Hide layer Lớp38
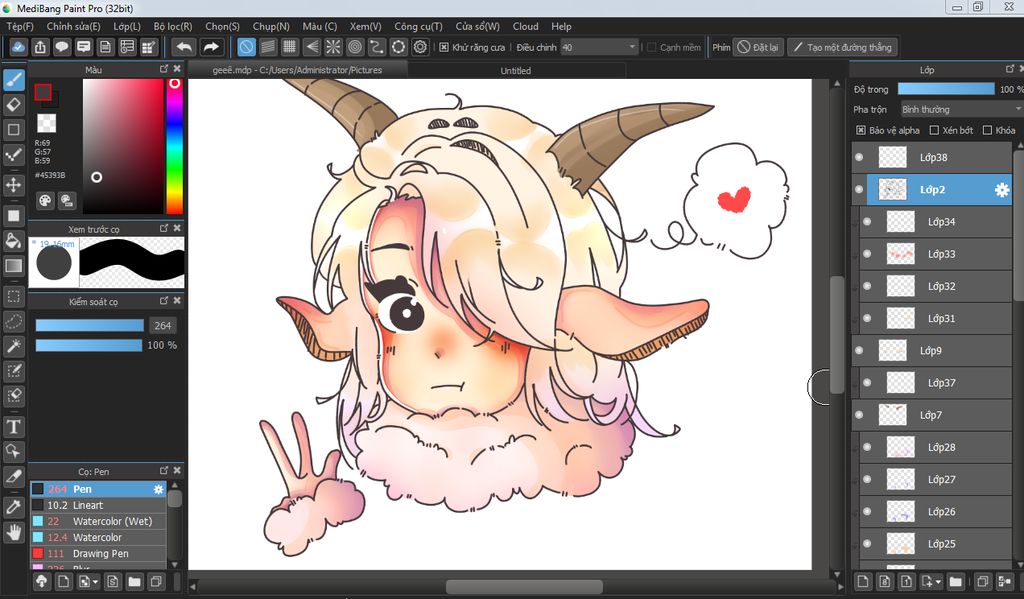 click(859, 157)
